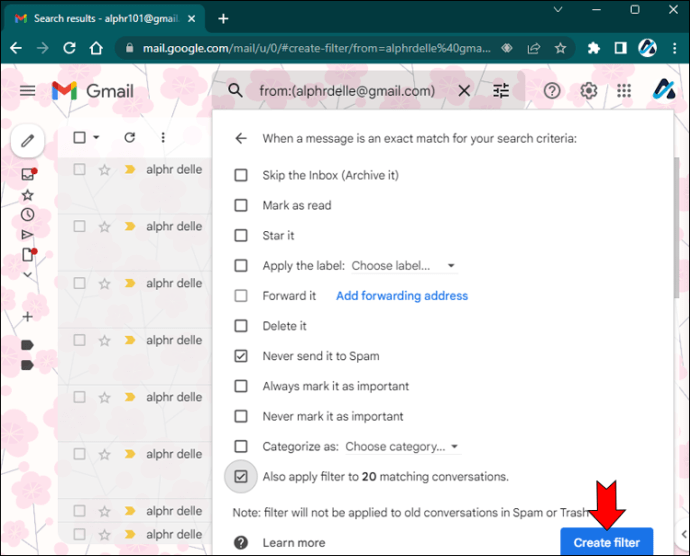
Task: Click the browser address bar URL
Action: (x=316, y=48)
